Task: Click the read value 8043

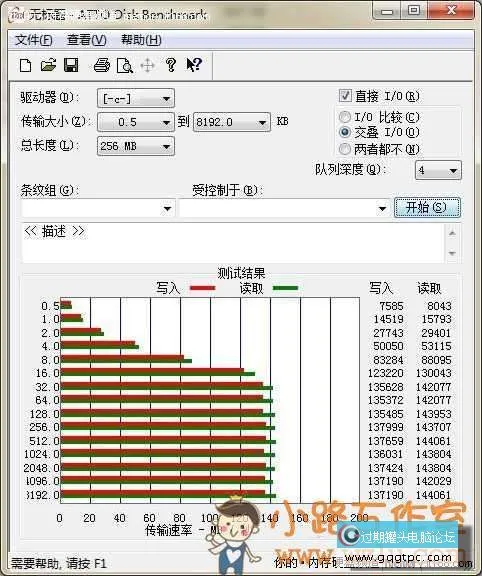Action: click(439, 306)
